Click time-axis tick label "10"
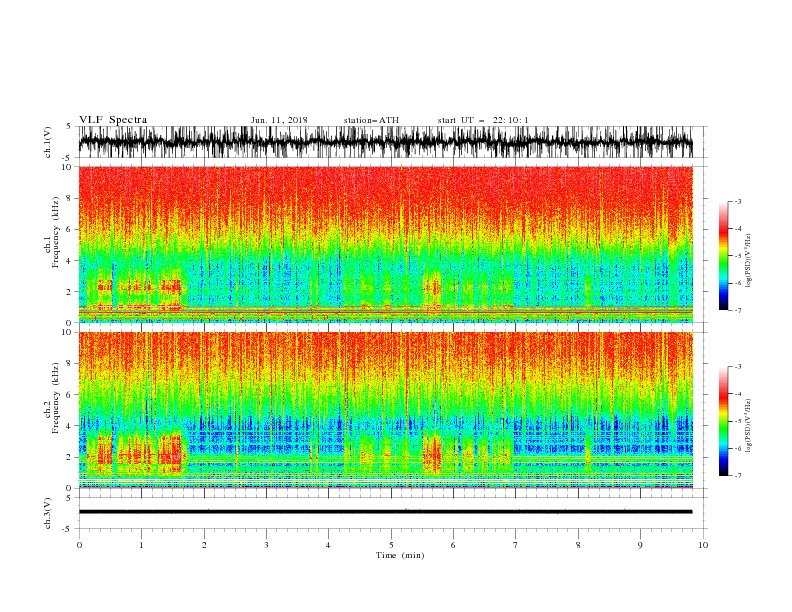Viewport: 792px width, 612px height. pos(703,545)
